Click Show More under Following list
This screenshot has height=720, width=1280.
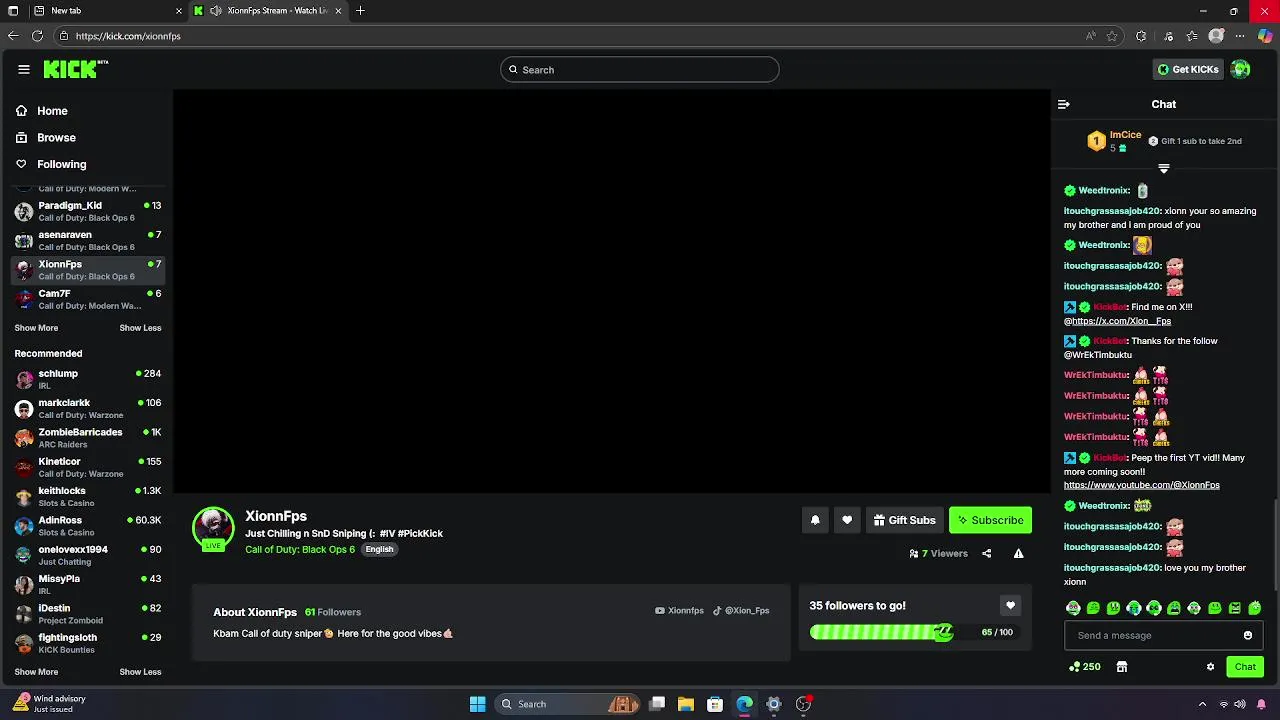click(x=36, y=328)
